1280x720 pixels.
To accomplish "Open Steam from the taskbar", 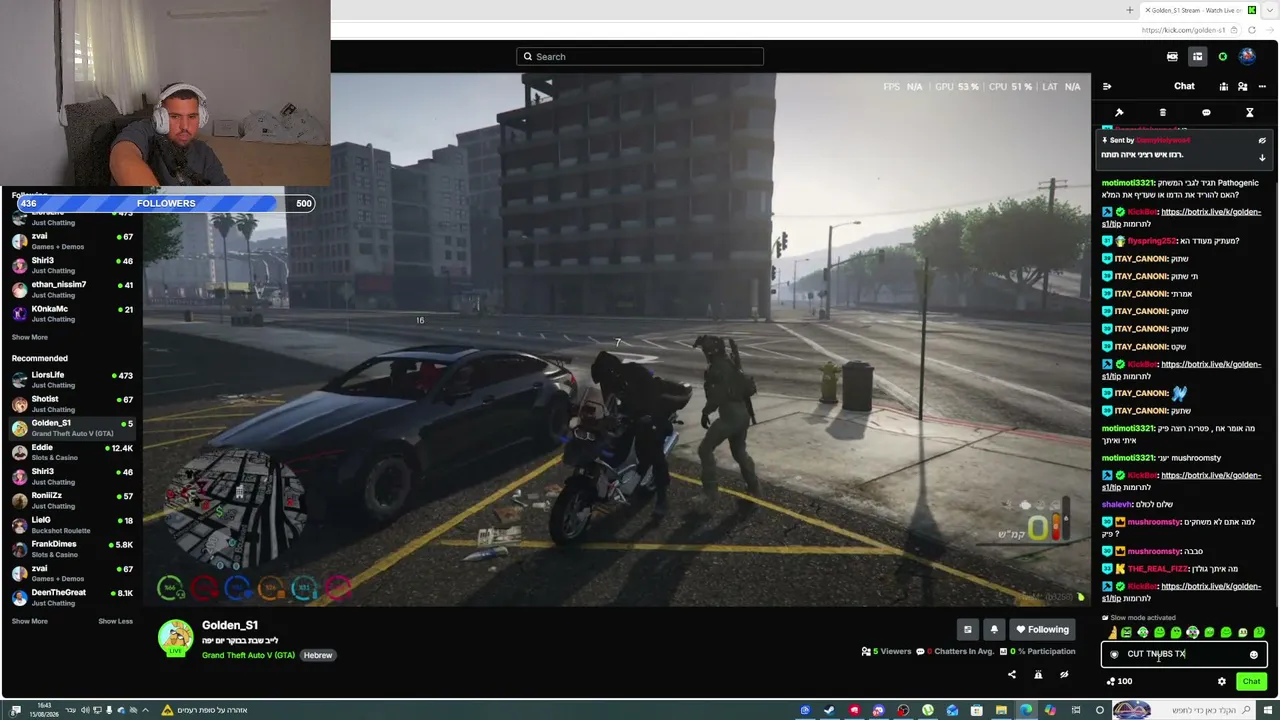I will click(829, 710).
